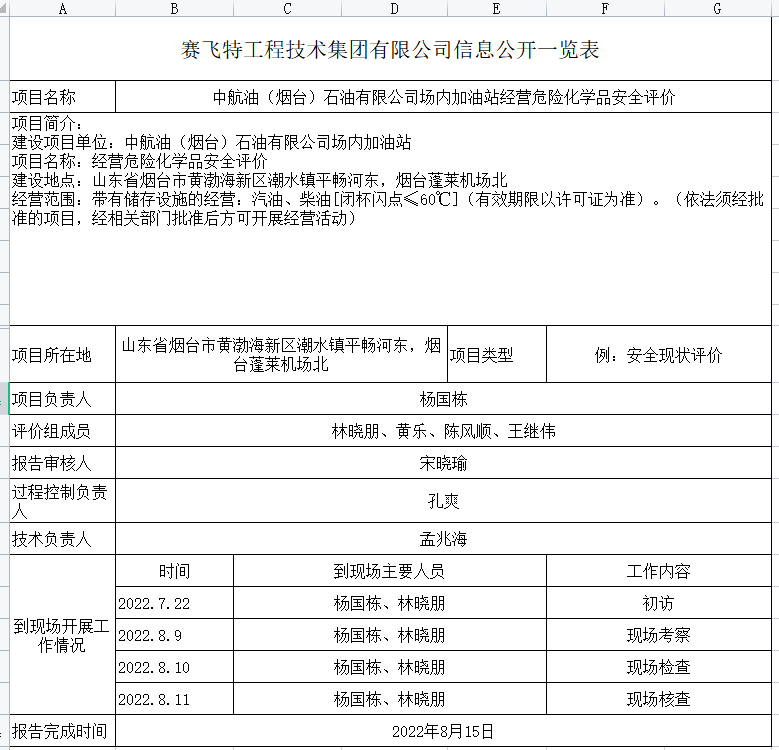
Task: Select cell 现场检查
Action: [659, 667]
